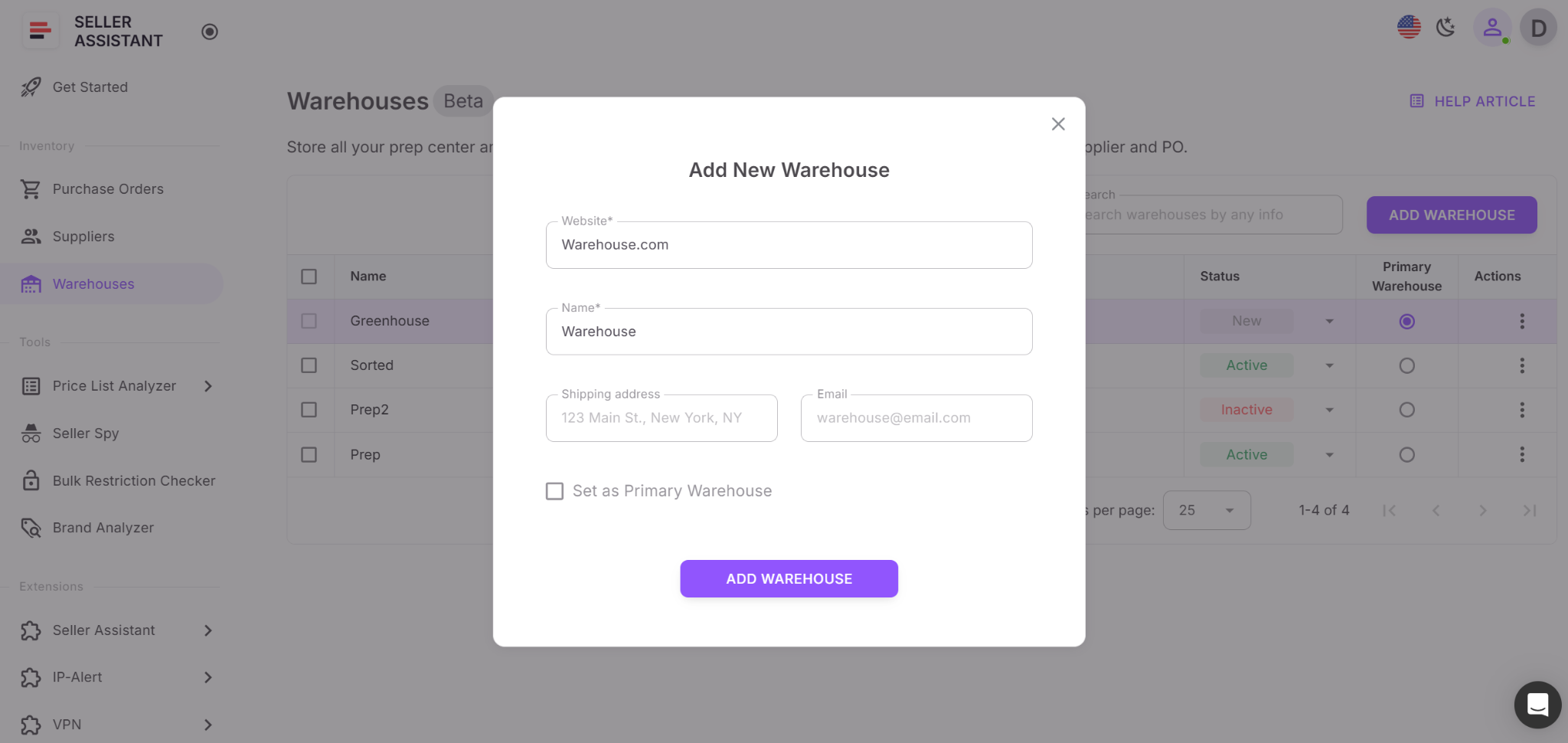The width and height of the screenshot is (1568, 743).
Task: Open the chat support bubble
Action: [x=1537, y=705]
